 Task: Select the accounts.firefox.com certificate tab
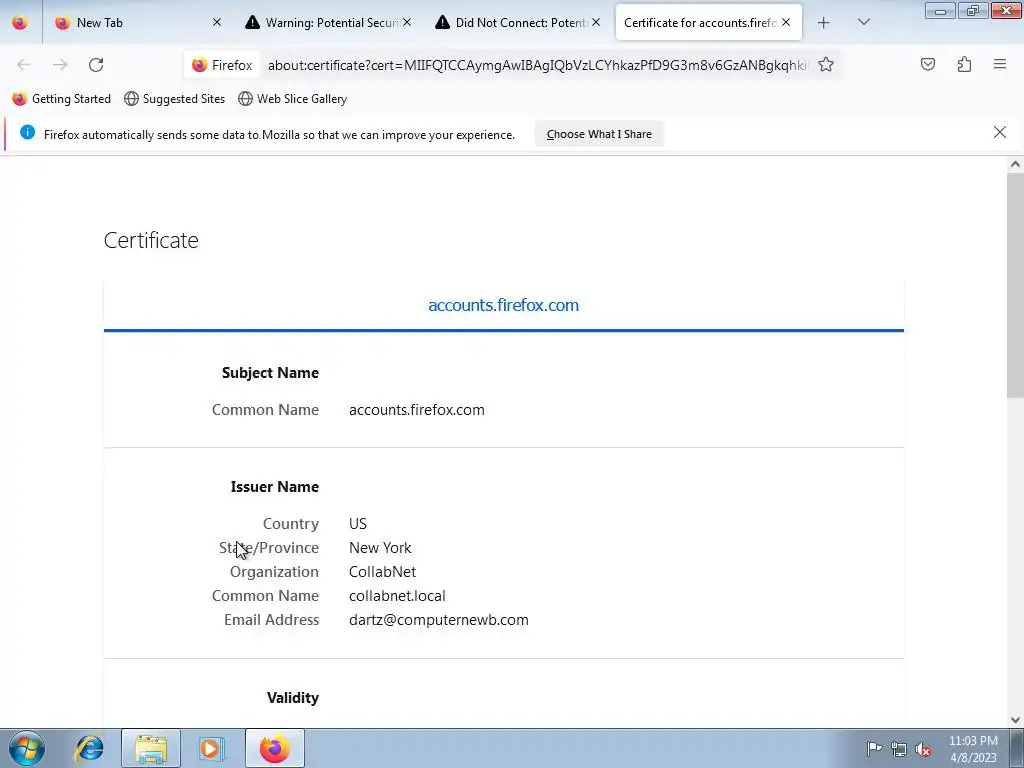[503, 305]
